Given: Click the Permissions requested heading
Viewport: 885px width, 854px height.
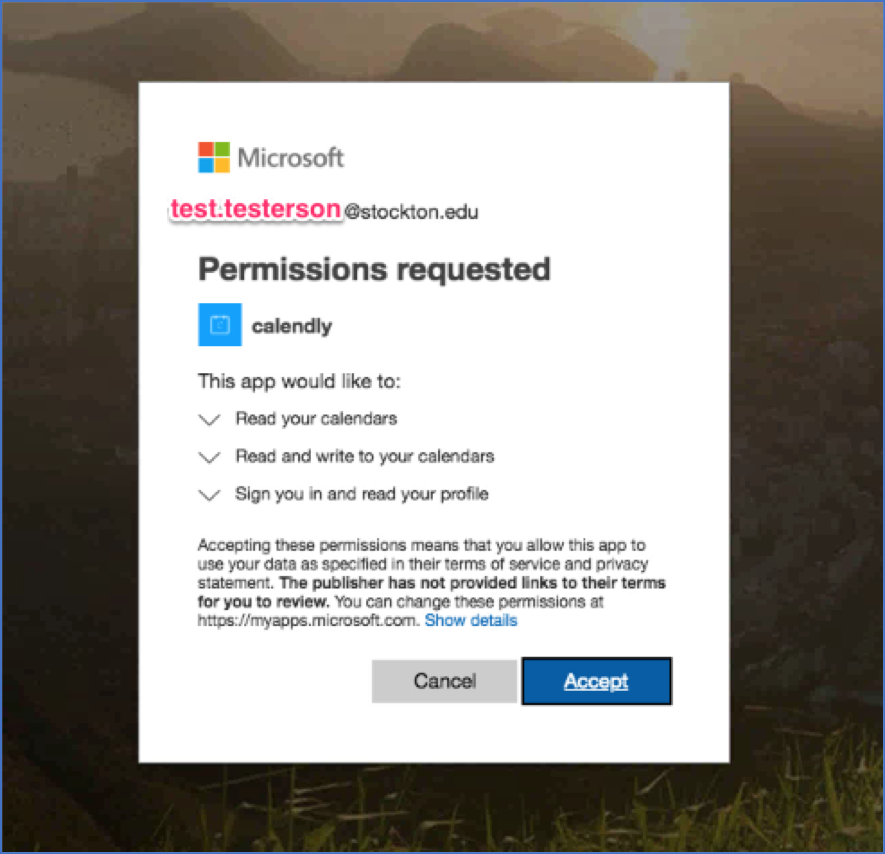Looking at the screenshot, I should pos(374,269).
